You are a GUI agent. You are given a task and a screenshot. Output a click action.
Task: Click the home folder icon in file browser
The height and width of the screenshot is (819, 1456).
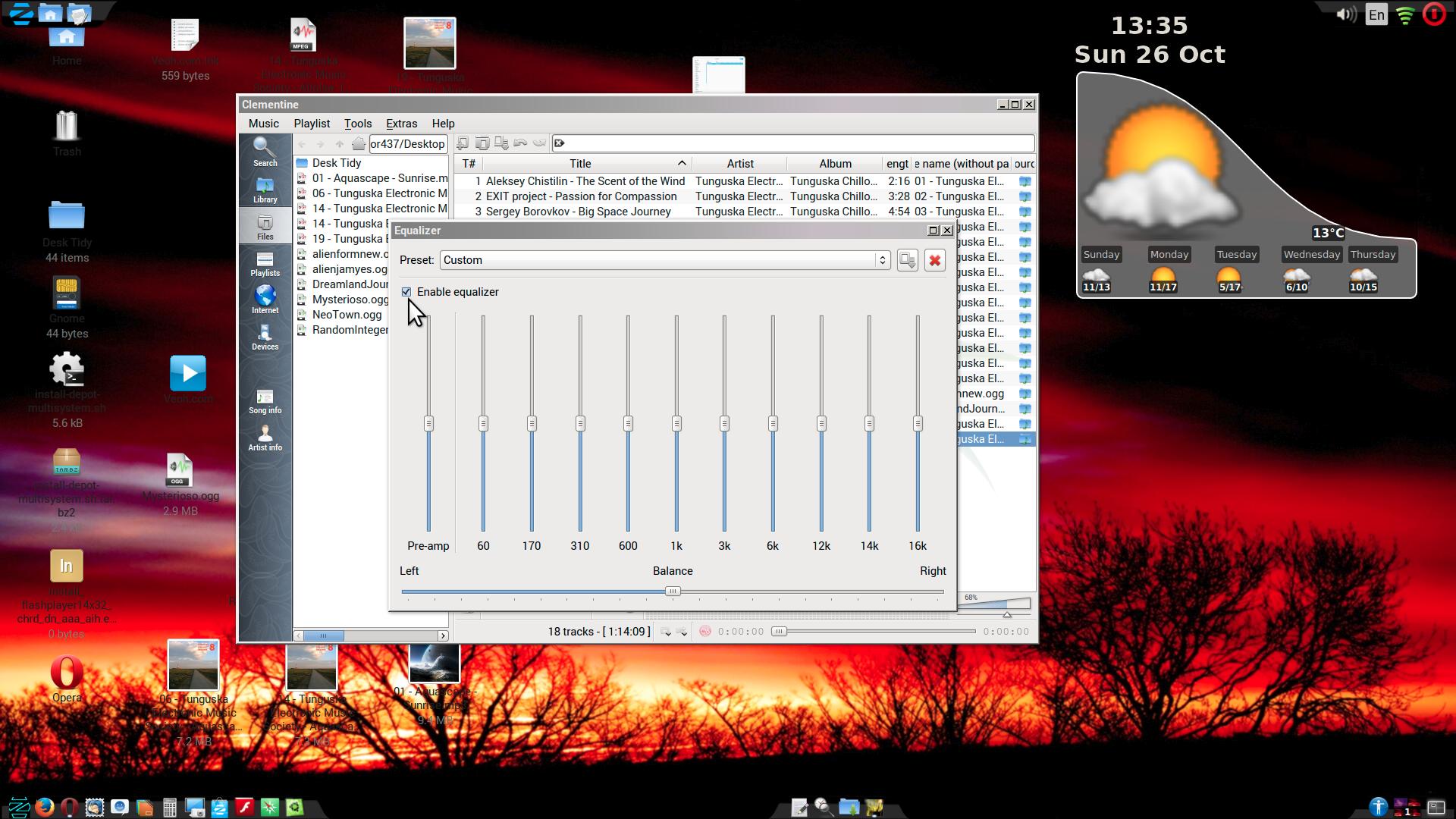click(358, 143)
